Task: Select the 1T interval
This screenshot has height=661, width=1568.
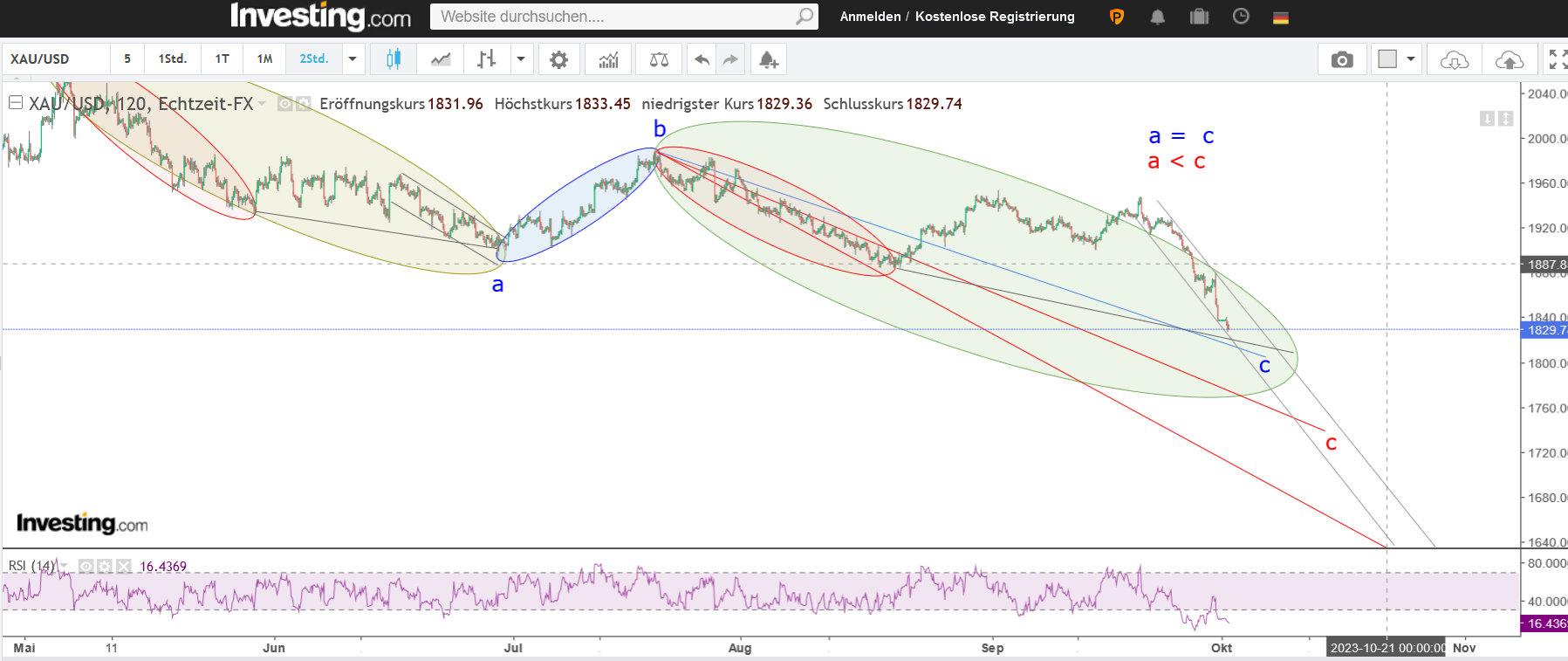Action: (223, 59)
